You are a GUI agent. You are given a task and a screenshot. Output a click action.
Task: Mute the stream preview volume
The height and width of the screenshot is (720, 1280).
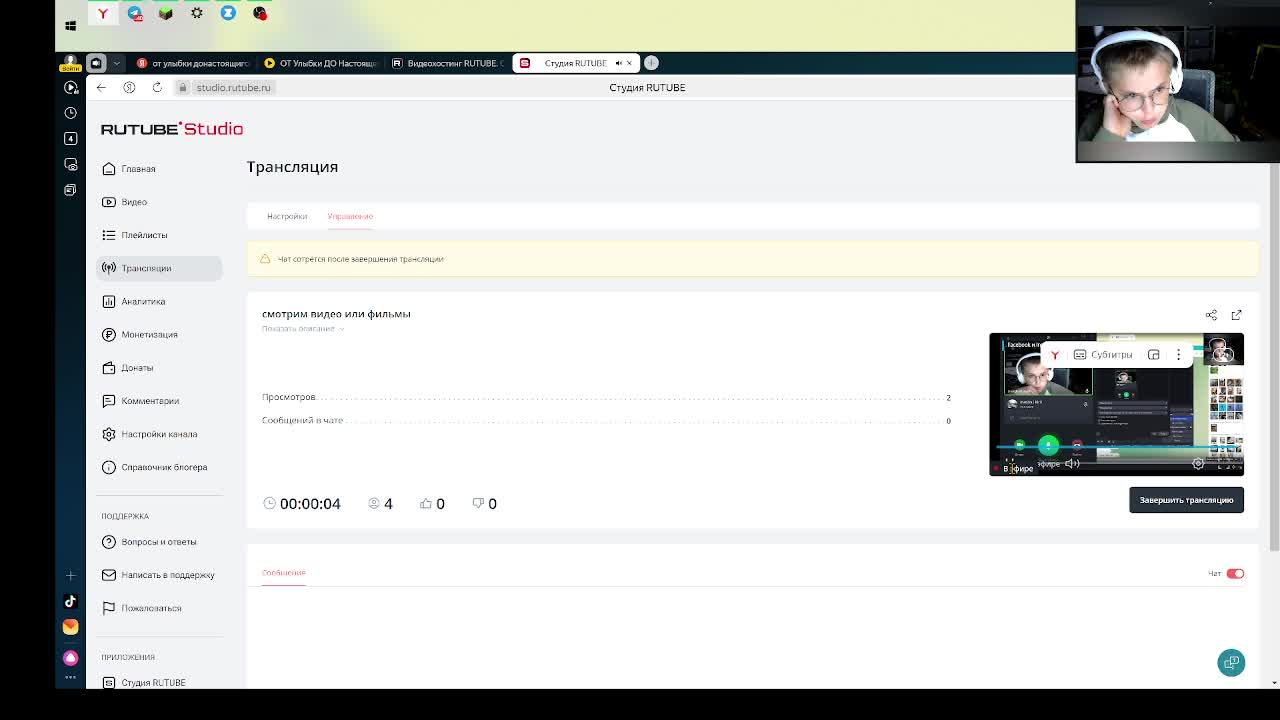(1072, 463)
